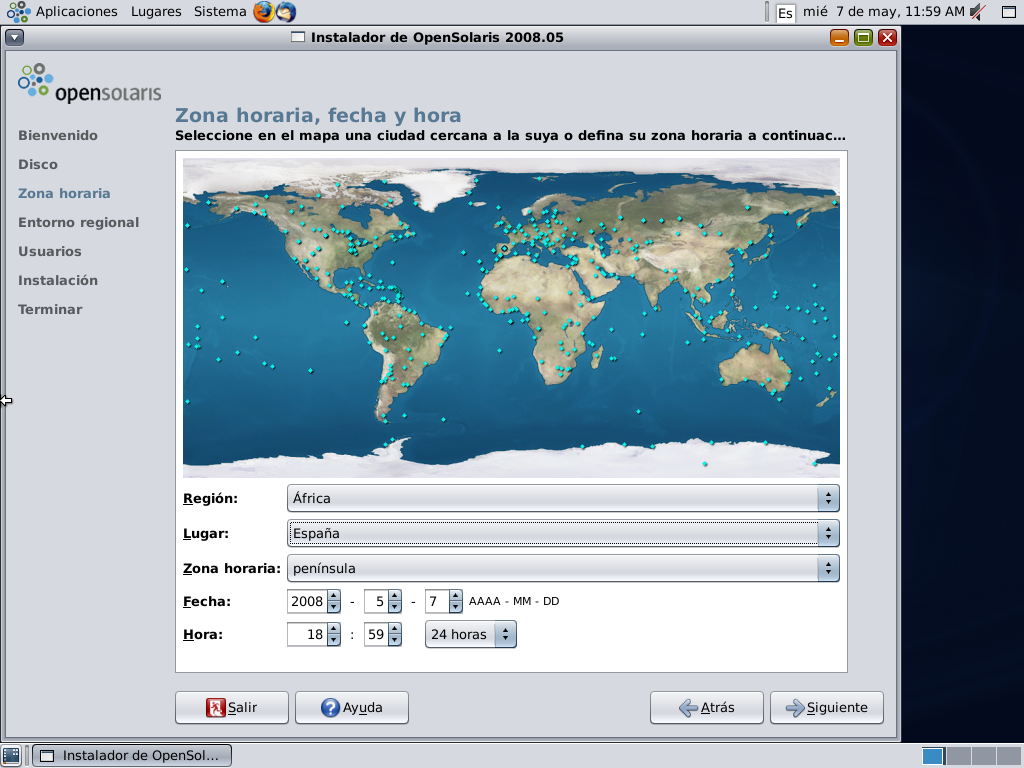This screenshot has height=768, width=1024.
Task: Click the Es keyboard layout indicator
Action: pyautogui.click(x=786, y=13)
